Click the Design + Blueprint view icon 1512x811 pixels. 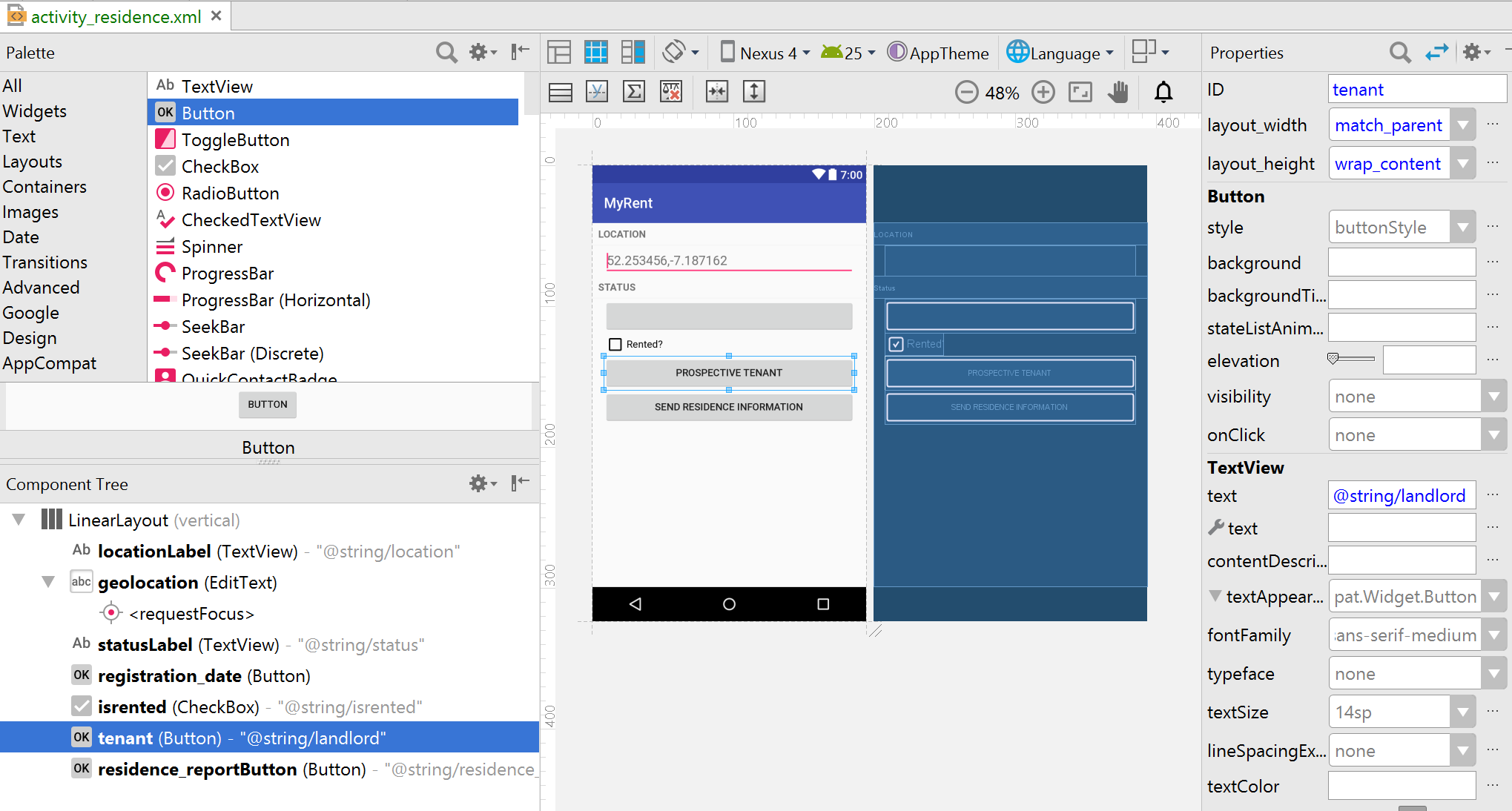pyautogui.click(x=633, y=53)
